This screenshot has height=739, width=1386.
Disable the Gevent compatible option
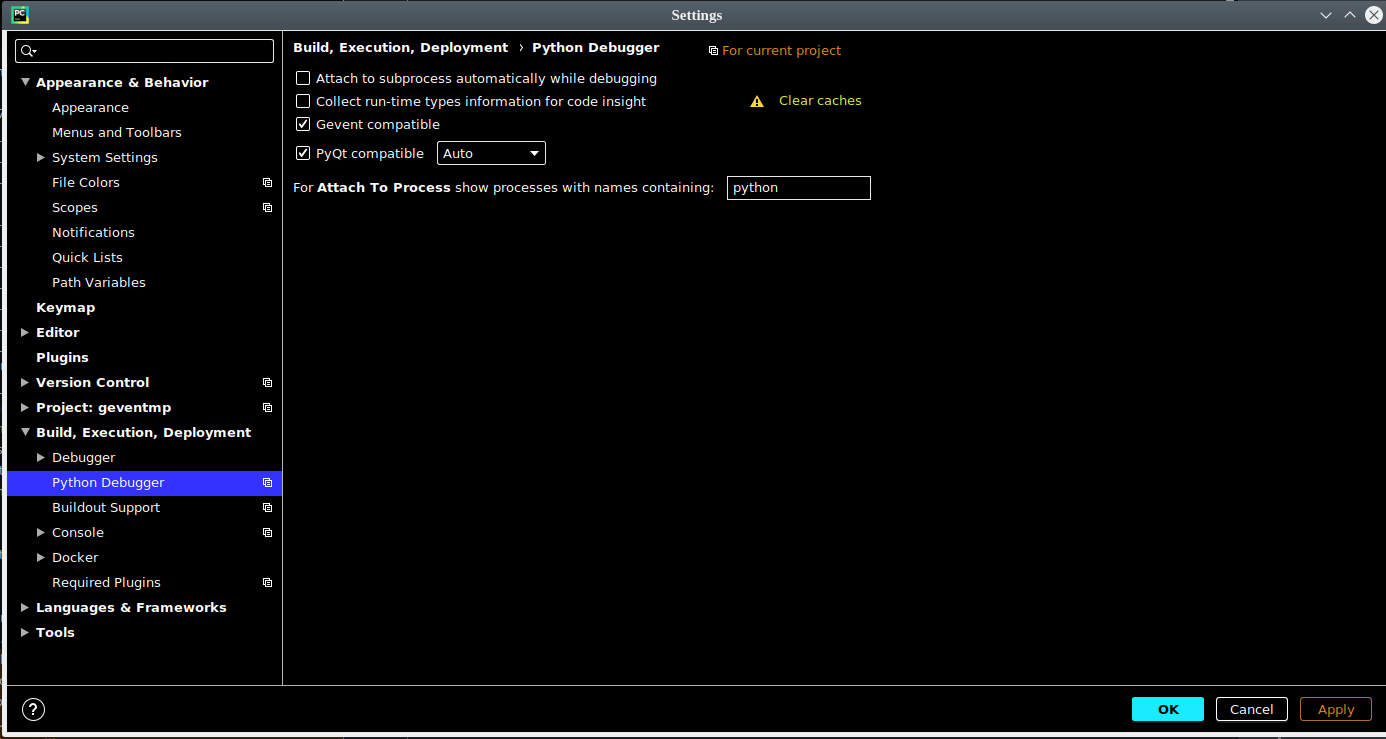tap(303, 124)
